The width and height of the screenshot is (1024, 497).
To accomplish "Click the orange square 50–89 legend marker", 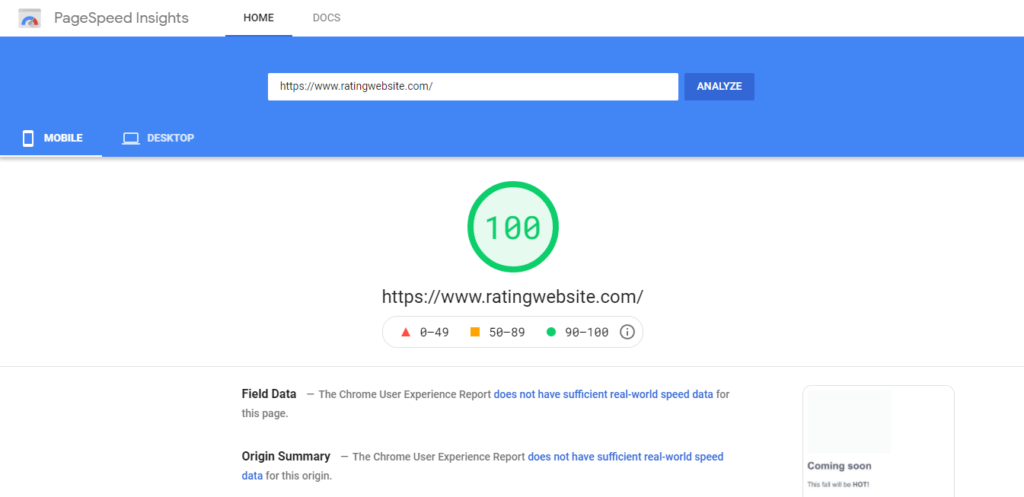I will point(475,332).
